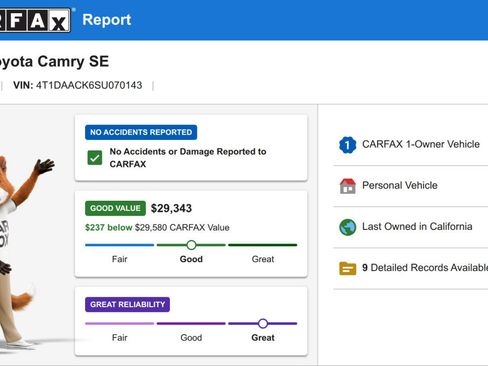Screen dimensions: 488x366
Task: Click the "Fair" label under value slider
Action: click(x=120, y=259)
